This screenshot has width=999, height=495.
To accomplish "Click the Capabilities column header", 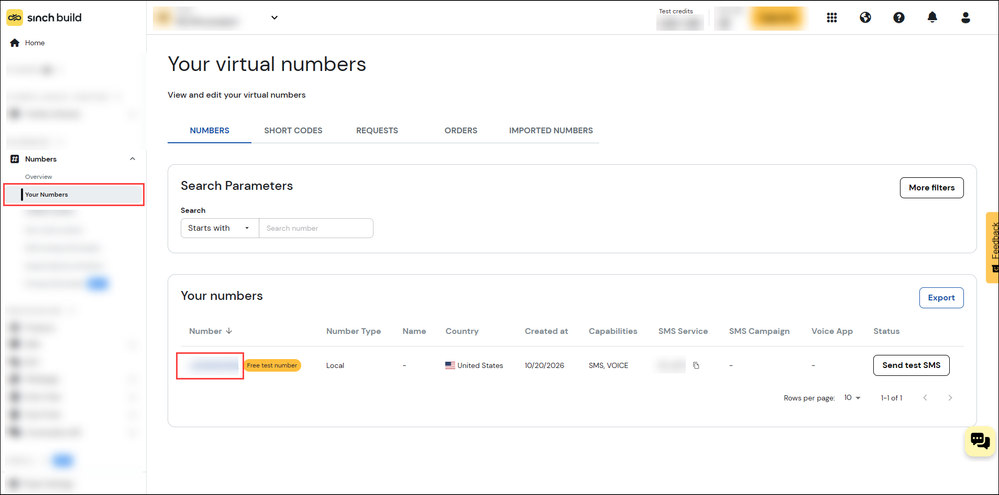I will pyautogui.click(x=613, y=331).
